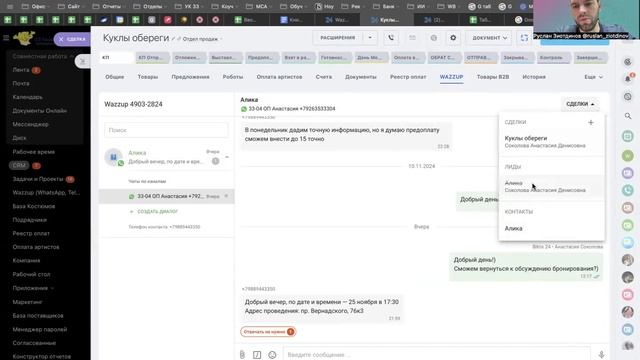Viewport: 640px width, 360px height.
Task: Open Лента in the left menu
Action: pyautogui.click(x=21, y=70)
